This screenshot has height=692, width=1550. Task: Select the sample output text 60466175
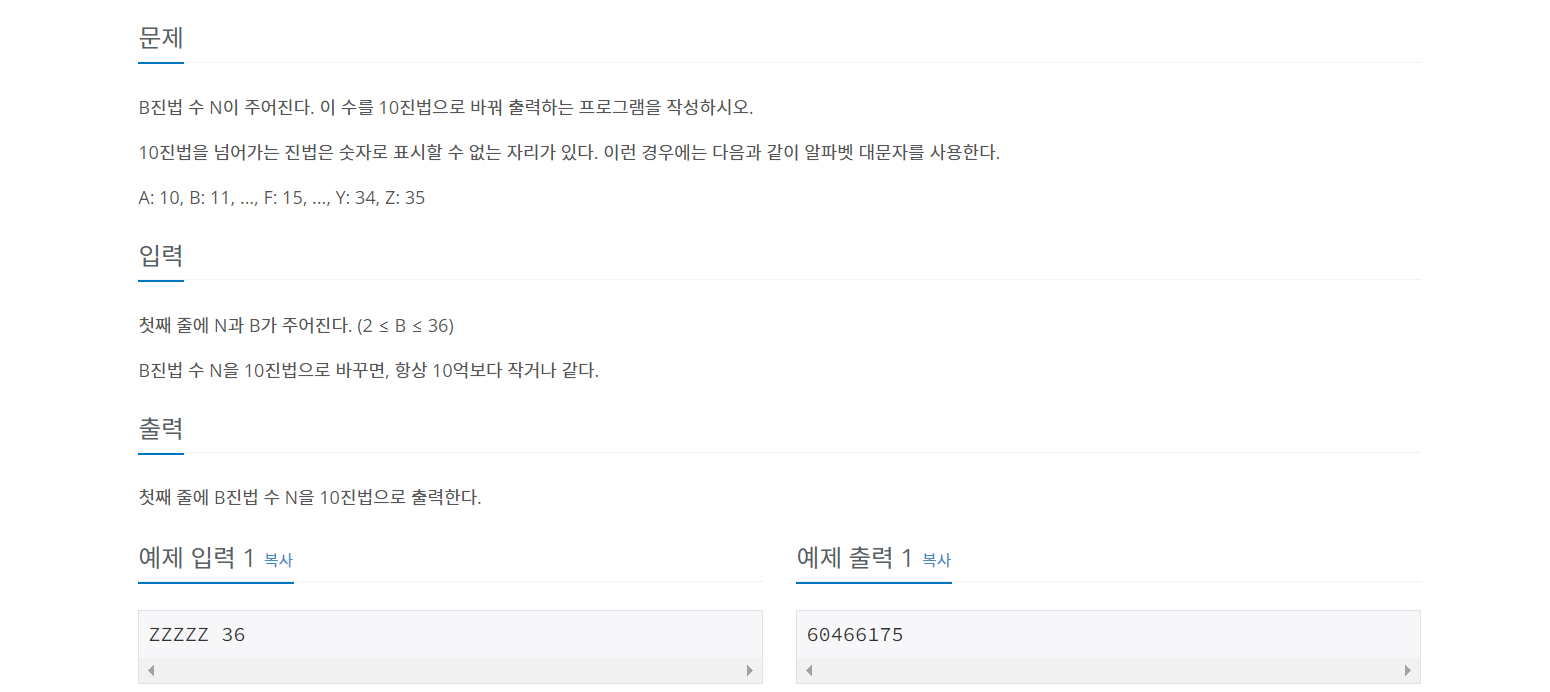tap(855, 633)
